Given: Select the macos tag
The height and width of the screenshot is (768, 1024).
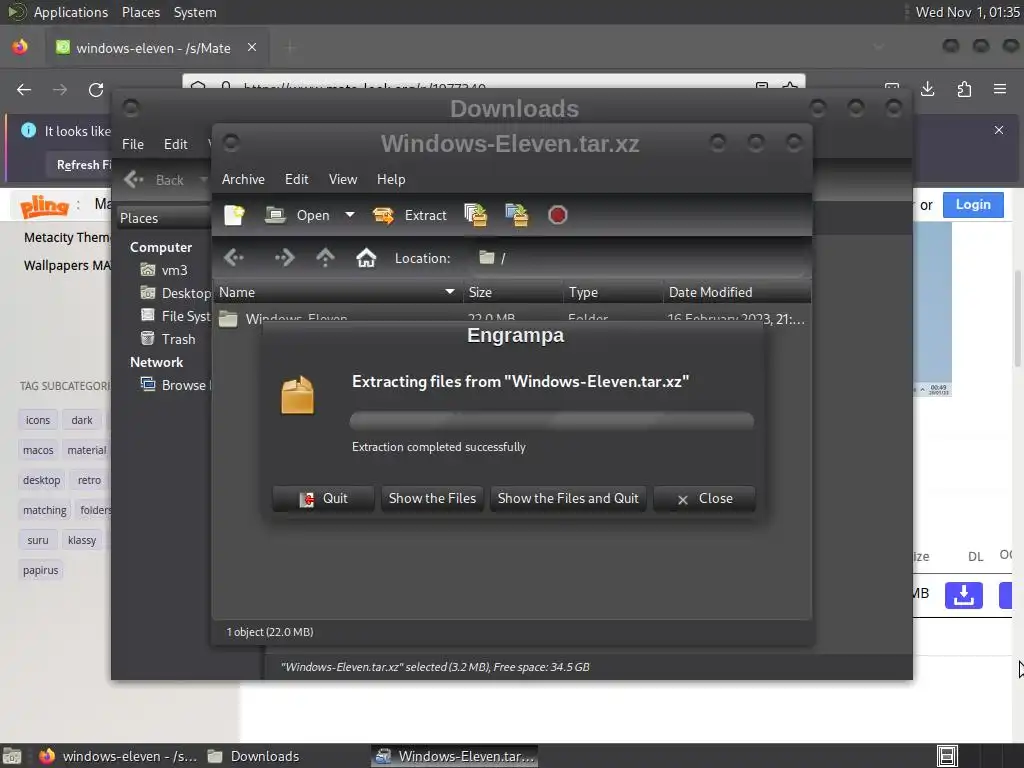Looking at the screenshot, I should point(38,450).
